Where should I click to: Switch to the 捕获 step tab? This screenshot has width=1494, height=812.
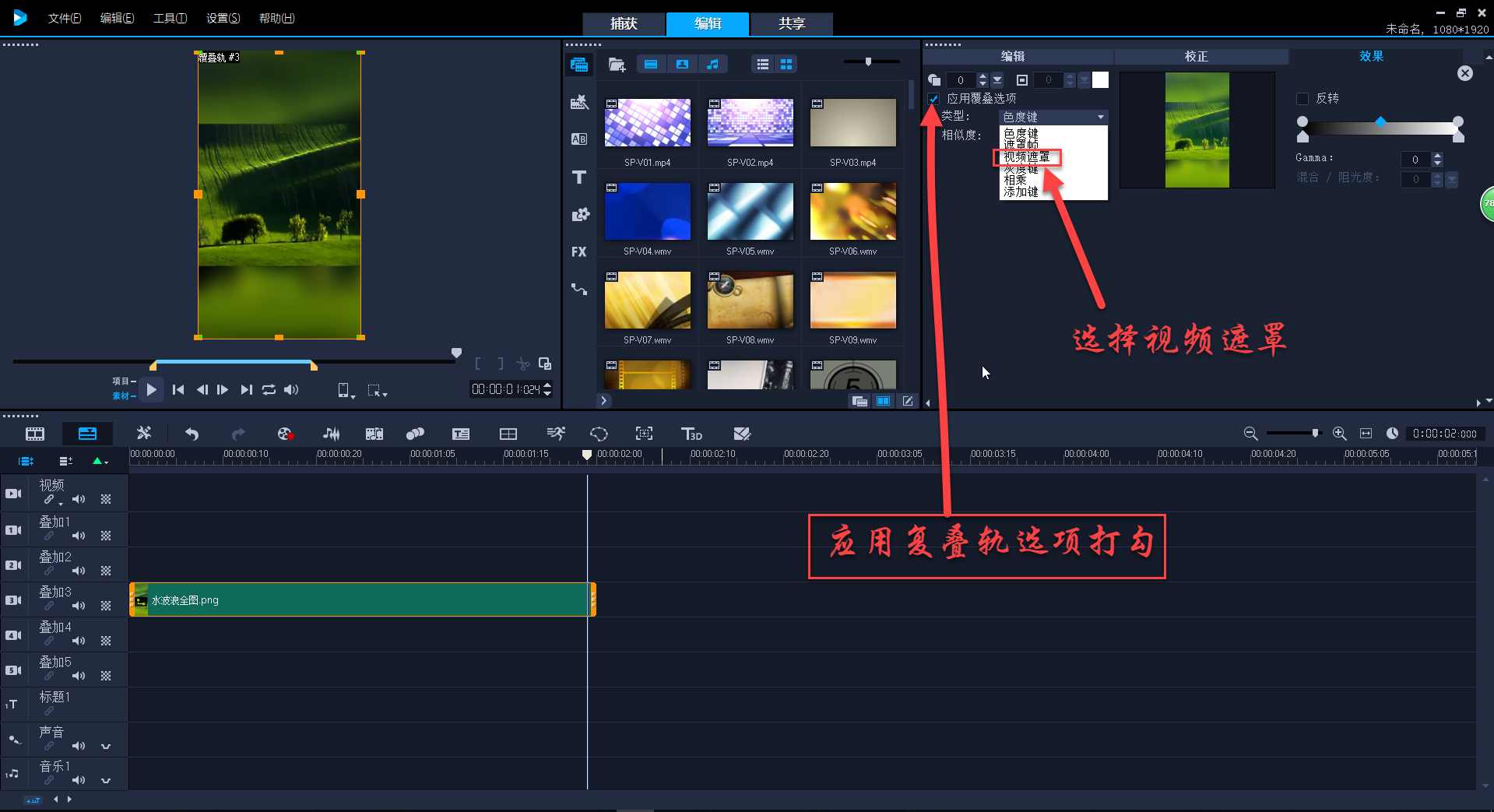(x=624, y=24)
